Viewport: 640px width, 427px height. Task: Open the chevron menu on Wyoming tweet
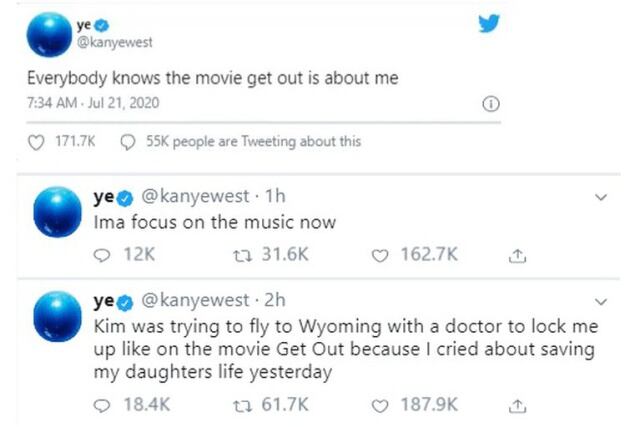[x=600, y=301]
